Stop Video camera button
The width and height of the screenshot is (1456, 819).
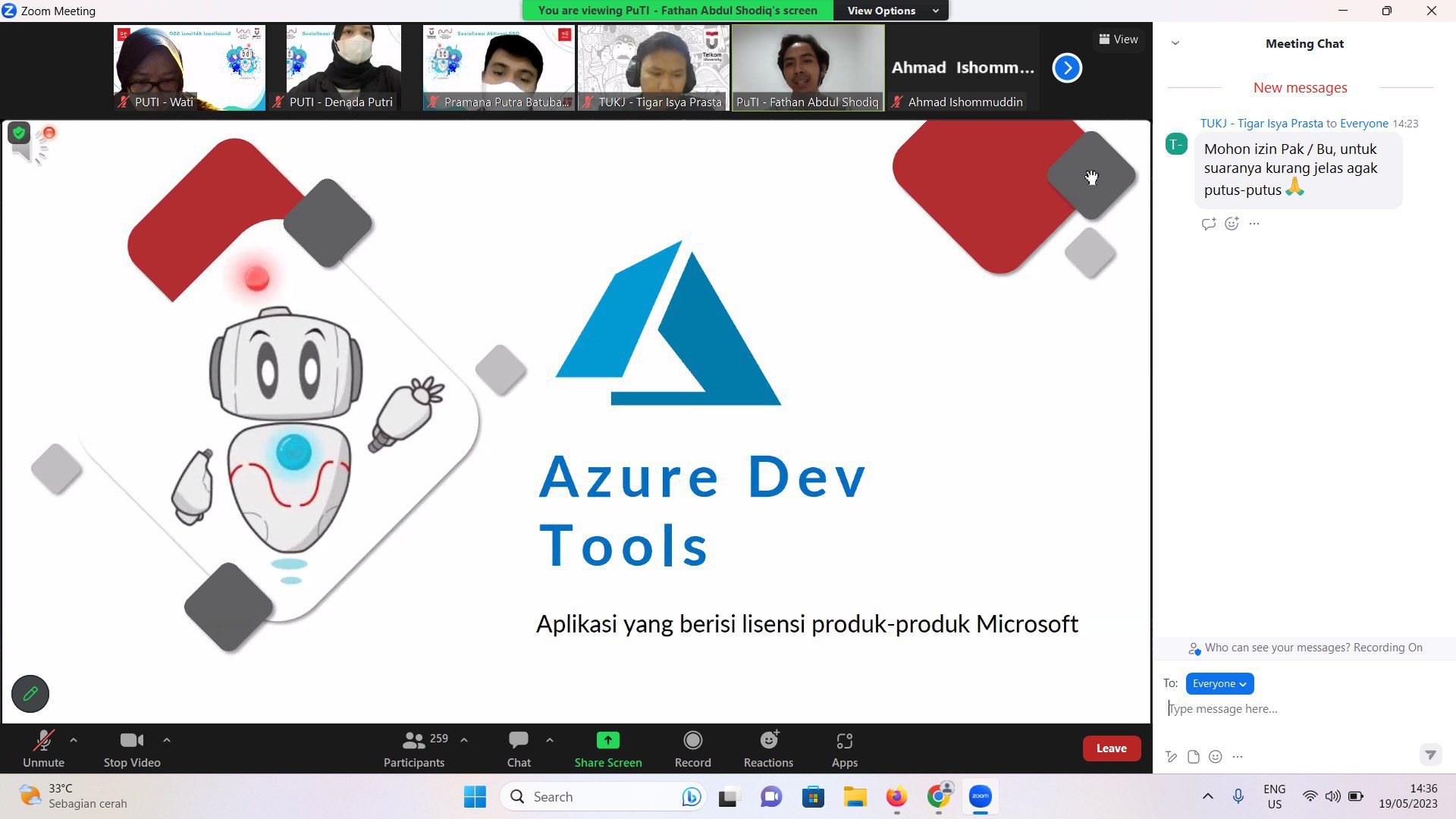(x=132, y=748)
